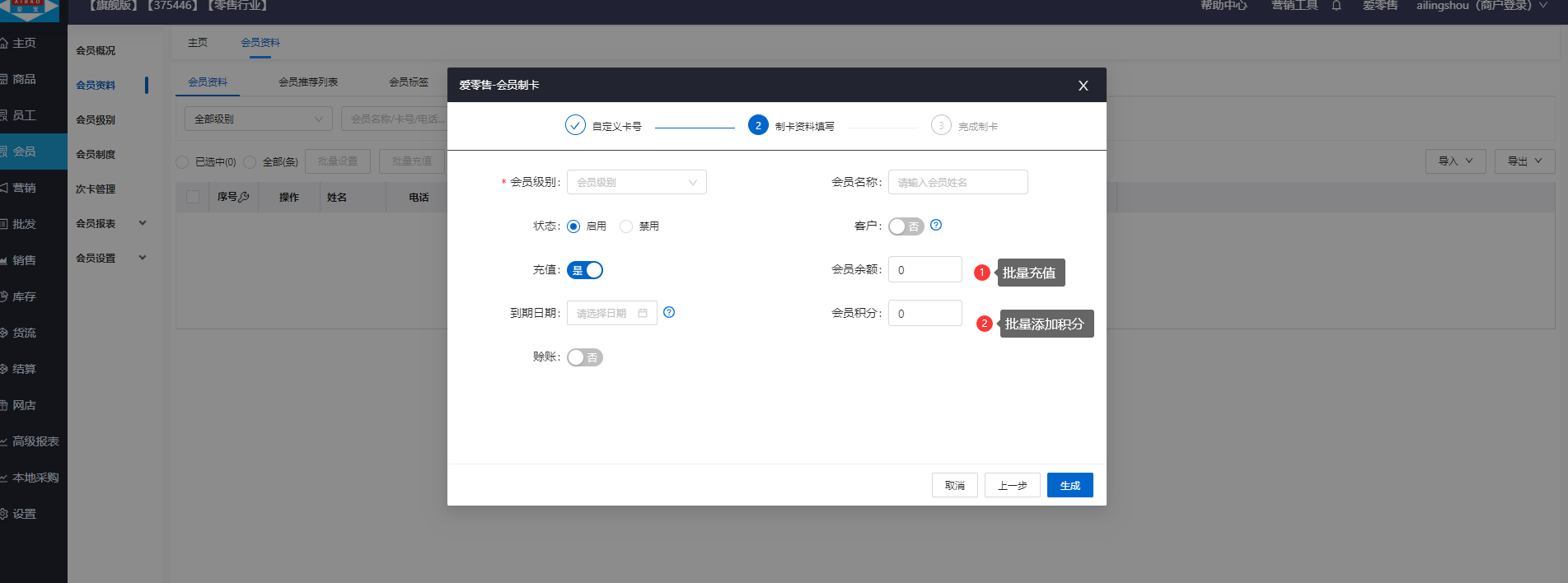
Task: Click the 会员名称 input field
Action: [957, 182]
